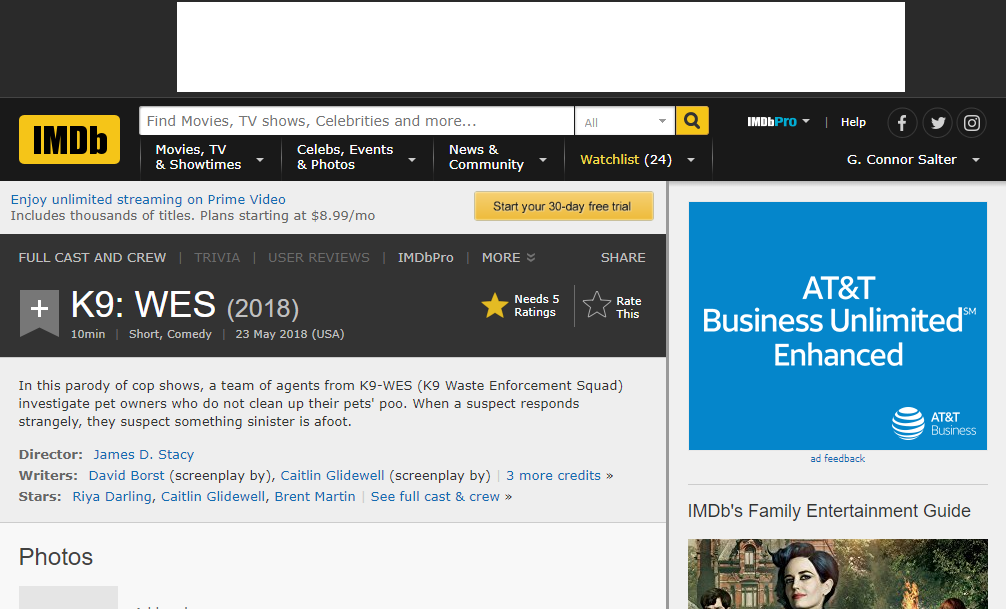The image size is (1006, 609).
Task: Click the Short genre link
Action: point(144,334)
